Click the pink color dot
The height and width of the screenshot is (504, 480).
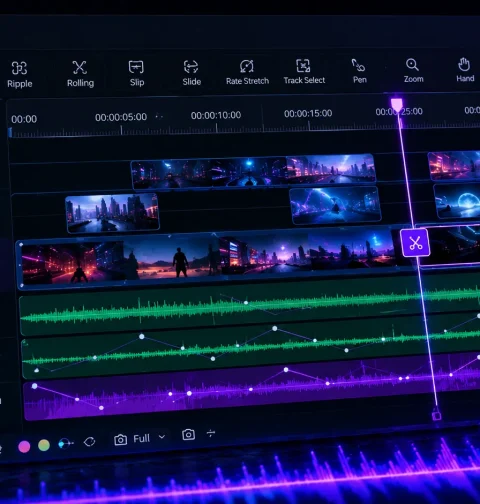(24, 446)
